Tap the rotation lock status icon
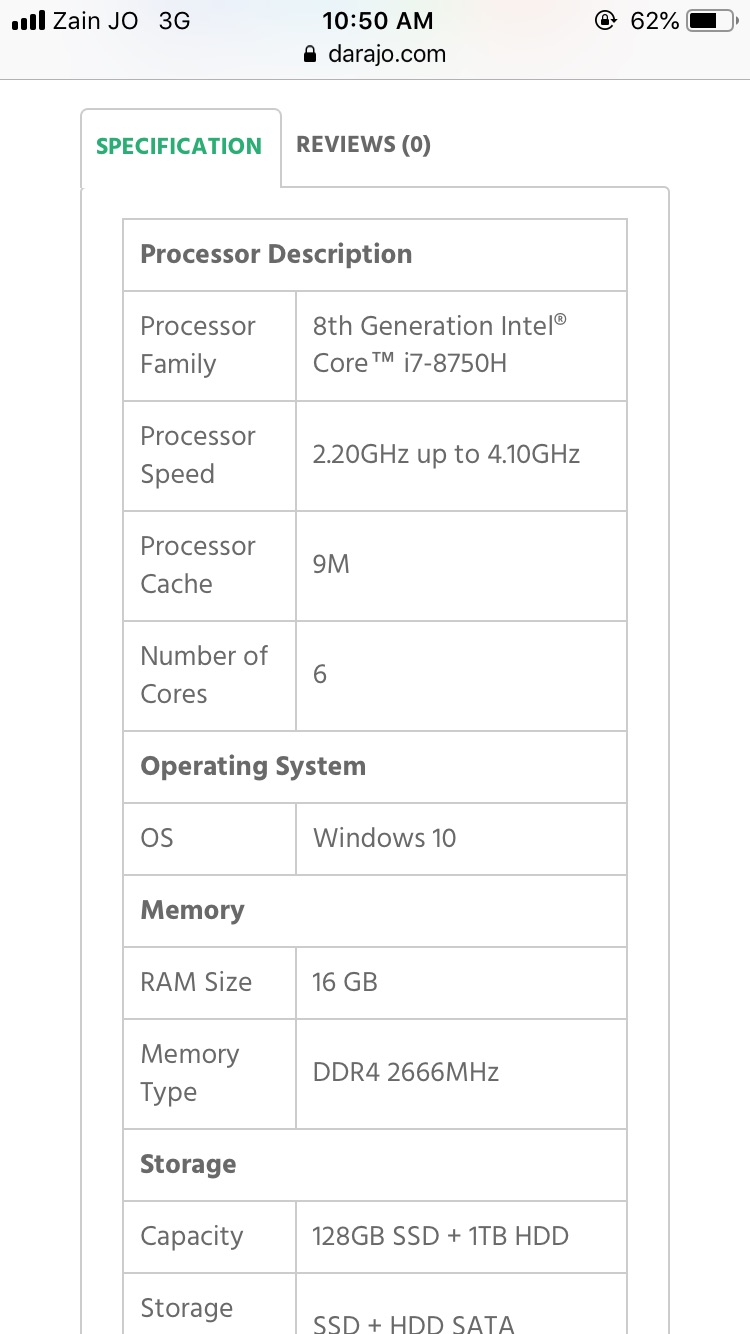This screenshot has width=750, height=1334. [x=605, y=20]
